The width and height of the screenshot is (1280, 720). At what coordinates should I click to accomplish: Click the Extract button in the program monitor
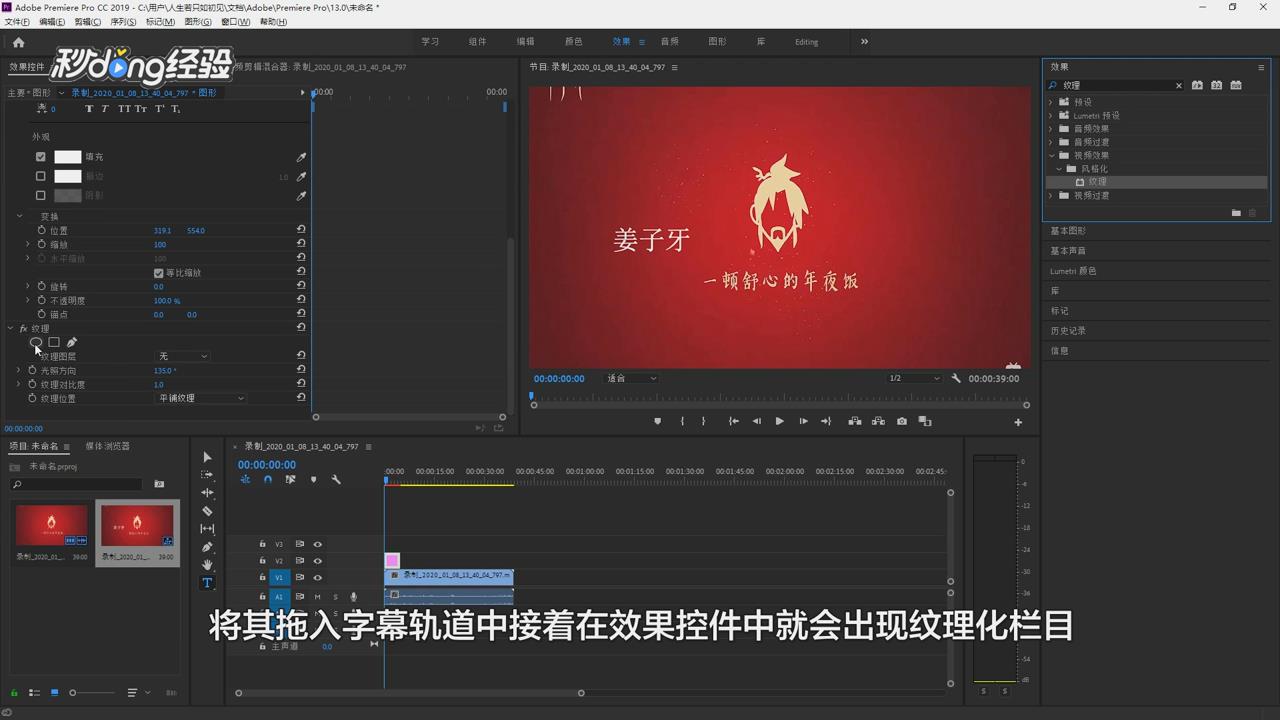[x=878, y=421]
